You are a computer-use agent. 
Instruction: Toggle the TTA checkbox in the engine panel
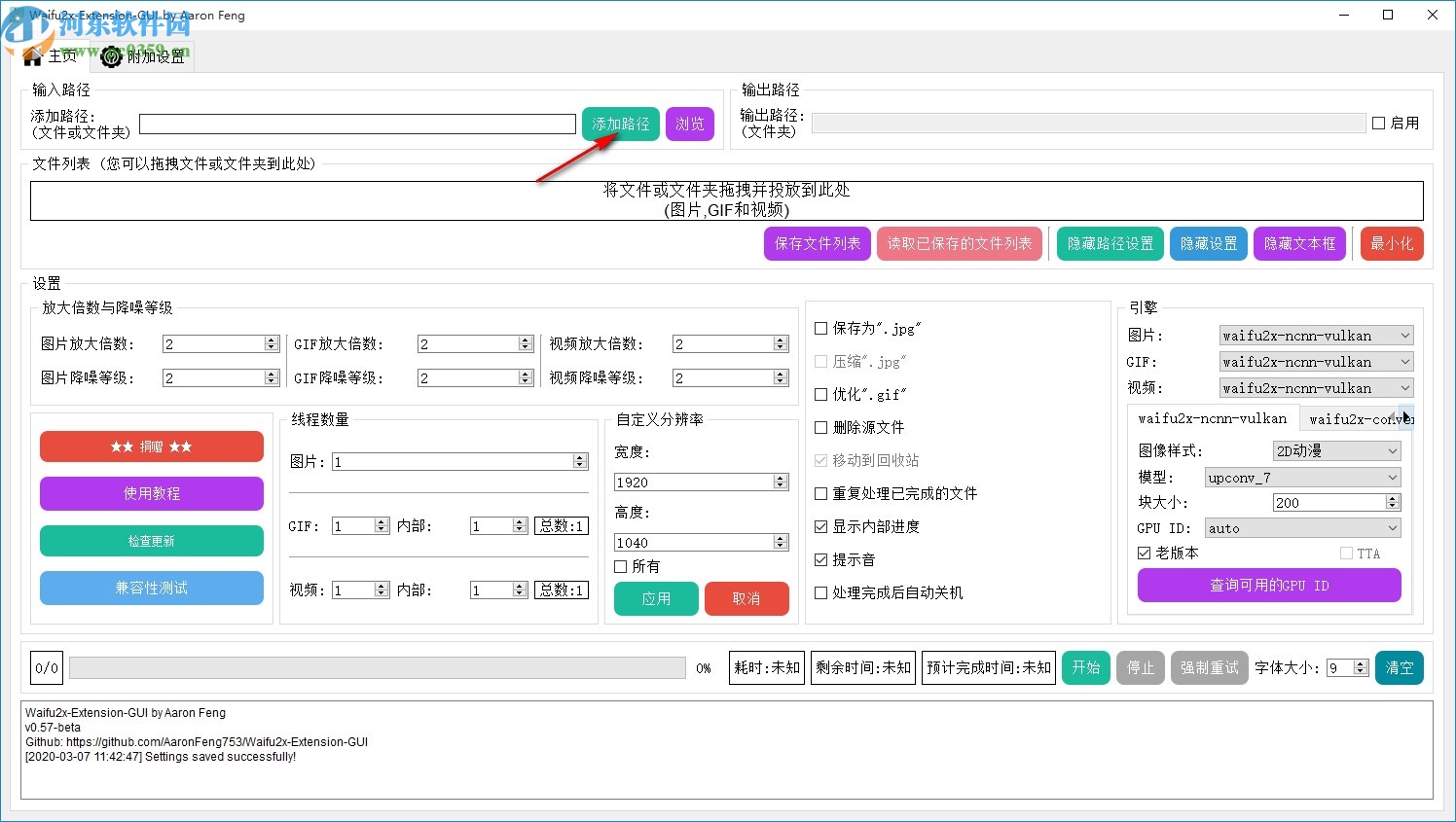(x=1344, y=553)
